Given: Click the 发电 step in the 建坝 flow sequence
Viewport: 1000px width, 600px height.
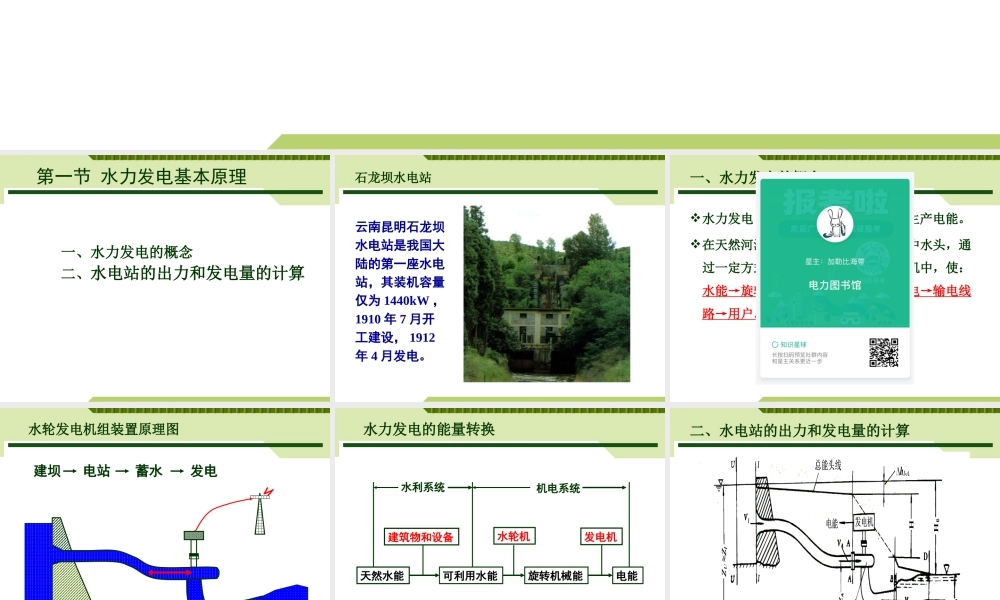Looking at the screenshot, I should click(x=205, y=471).
